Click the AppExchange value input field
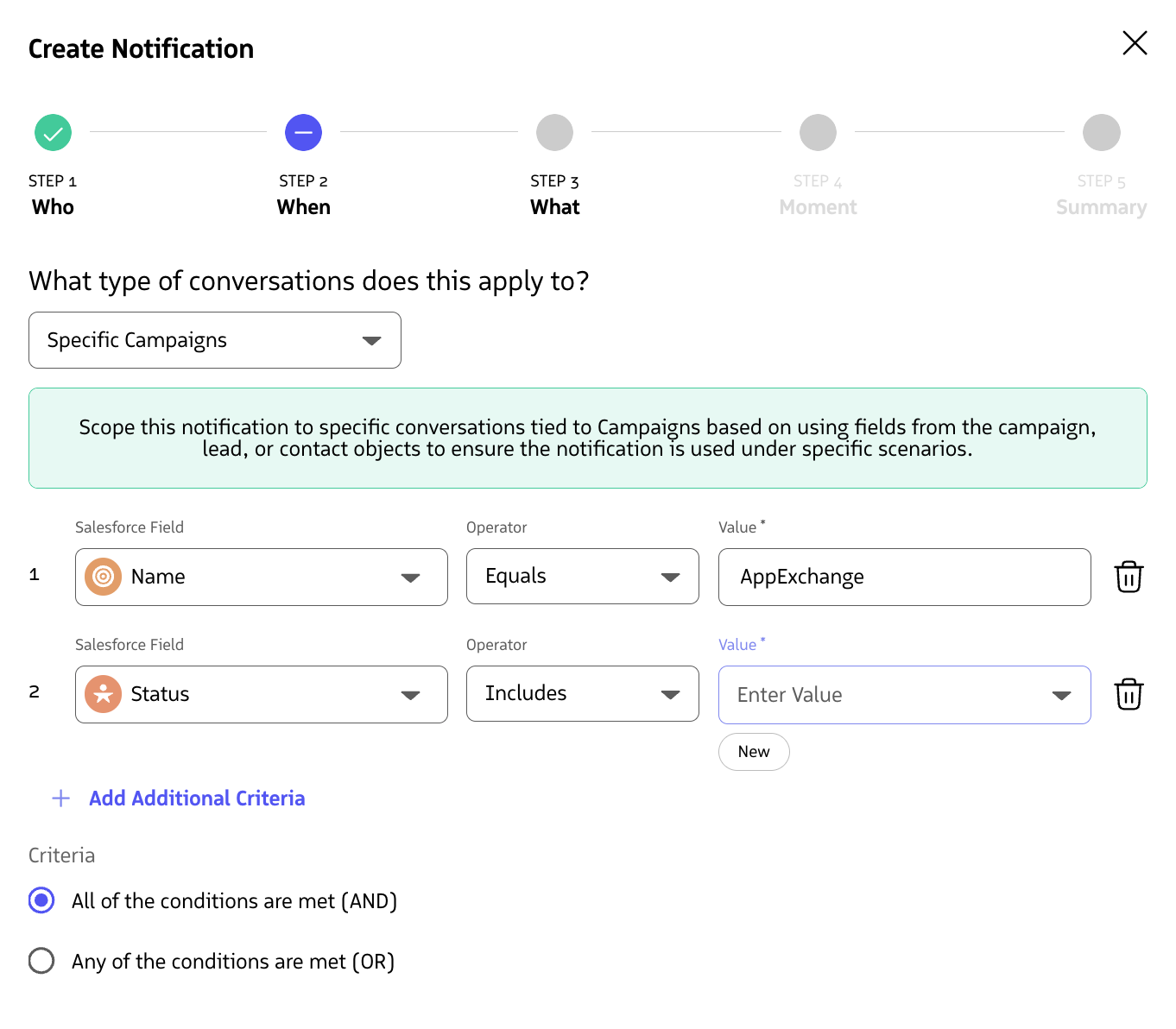Viewport: 1176px width, 1029px height. coord(903,577)
